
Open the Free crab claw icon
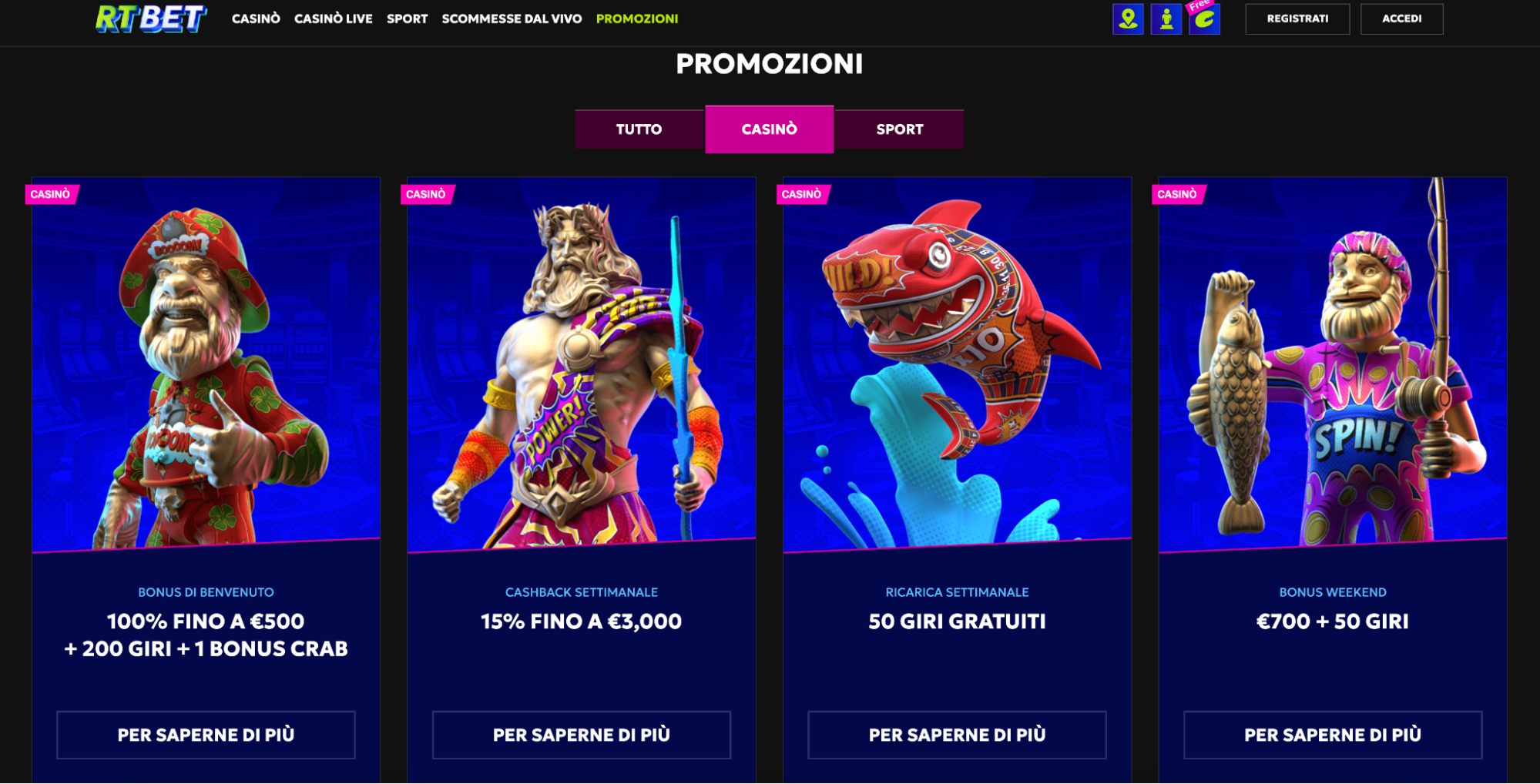[1204, 18]
